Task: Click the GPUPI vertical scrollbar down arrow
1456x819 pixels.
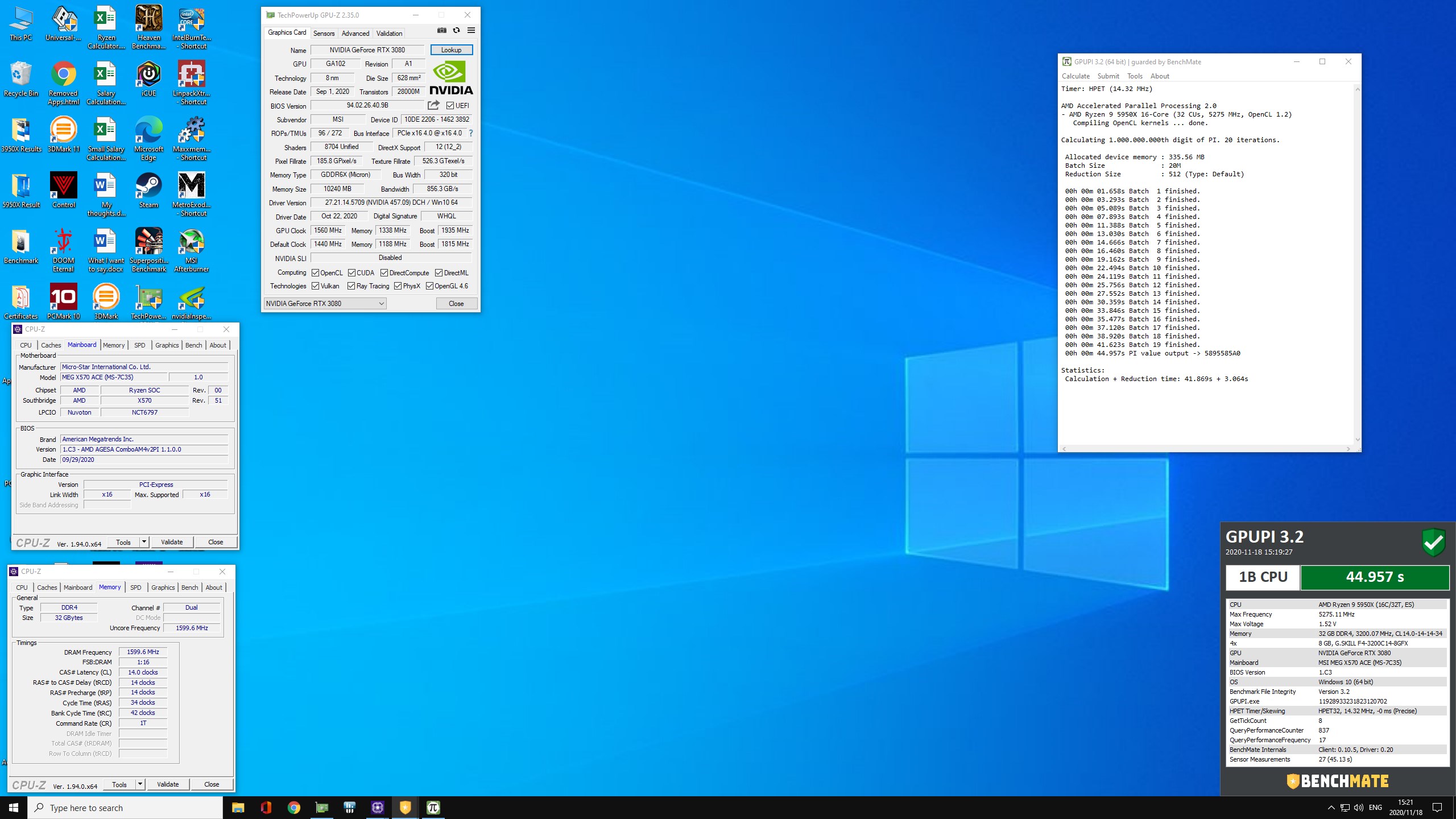Action: (x=1358, y=440)
